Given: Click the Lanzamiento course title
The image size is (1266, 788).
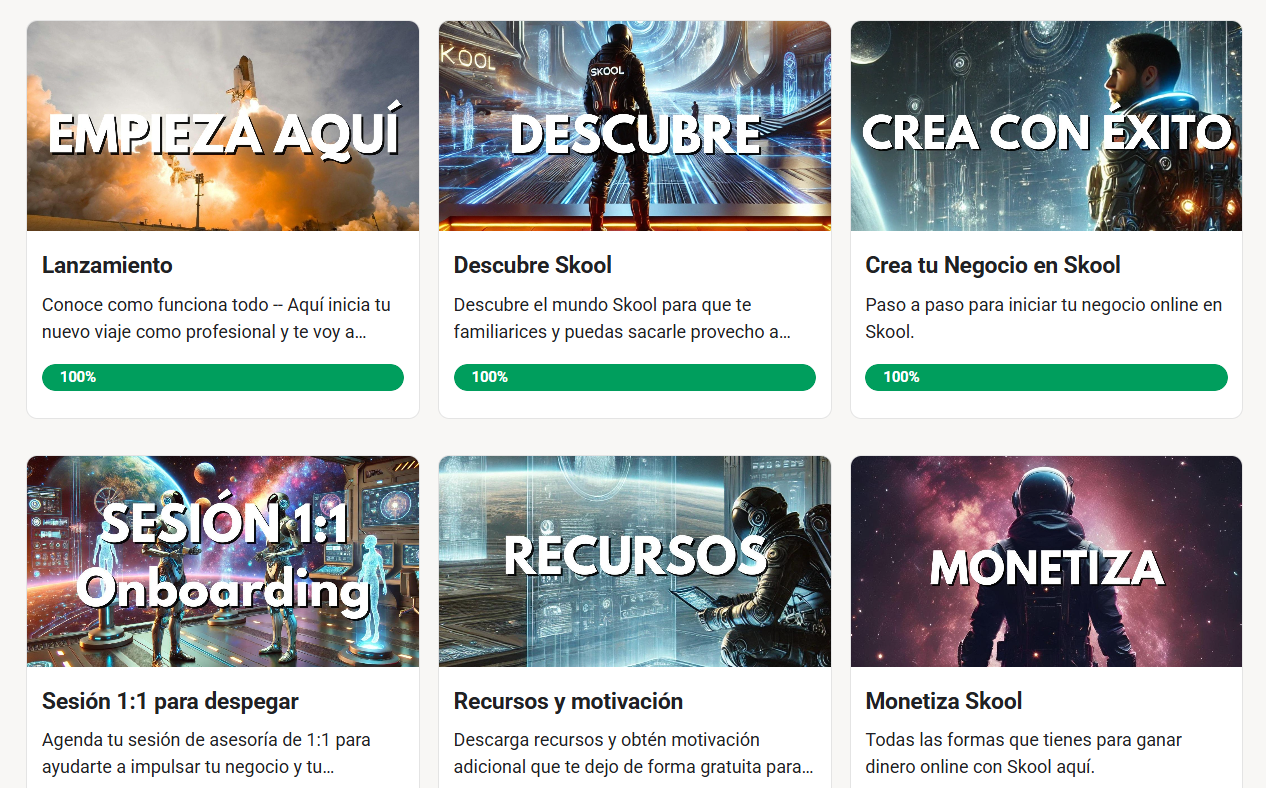Looking at the screenshot, I should click(x=107, y=265).
